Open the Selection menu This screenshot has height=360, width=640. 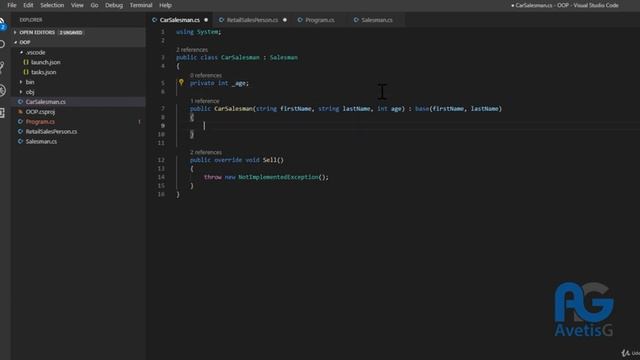point(52,5)
